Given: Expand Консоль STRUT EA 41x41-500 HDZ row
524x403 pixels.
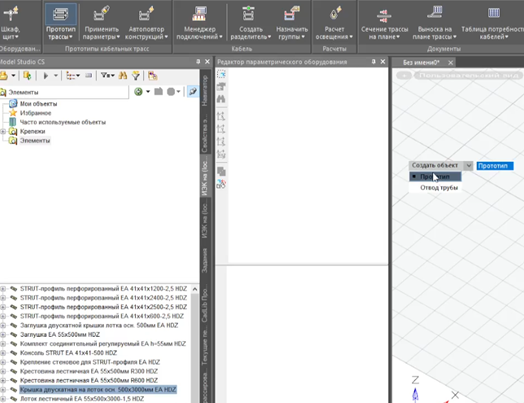Looking at the screenshot, I should [x=3, y=353].
